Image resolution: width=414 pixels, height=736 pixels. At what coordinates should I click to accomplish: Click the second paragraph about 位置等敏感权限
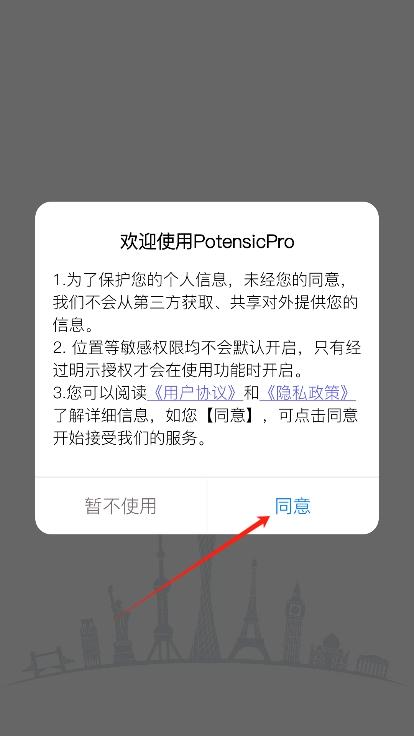click(207, 359)
